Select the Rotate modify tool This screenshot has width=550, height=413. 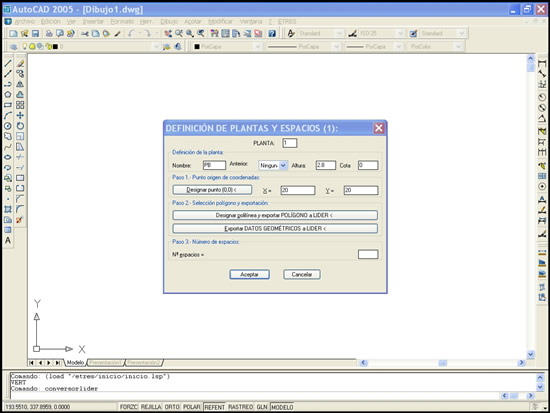(x=20, y=126)
